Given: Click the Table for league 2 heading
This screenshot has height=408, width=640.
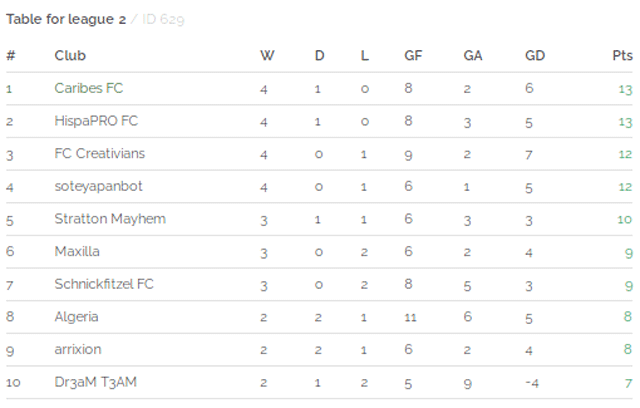Looking at the screenshot, I should (66, 19).
